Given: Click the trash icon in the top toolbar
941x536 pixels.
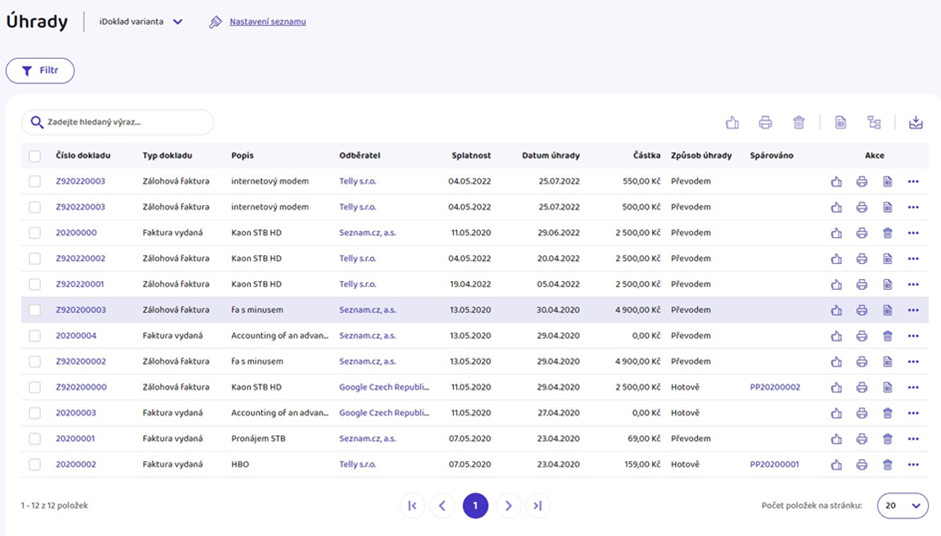Looking at the screenshot, I should (x=799, y=122).
